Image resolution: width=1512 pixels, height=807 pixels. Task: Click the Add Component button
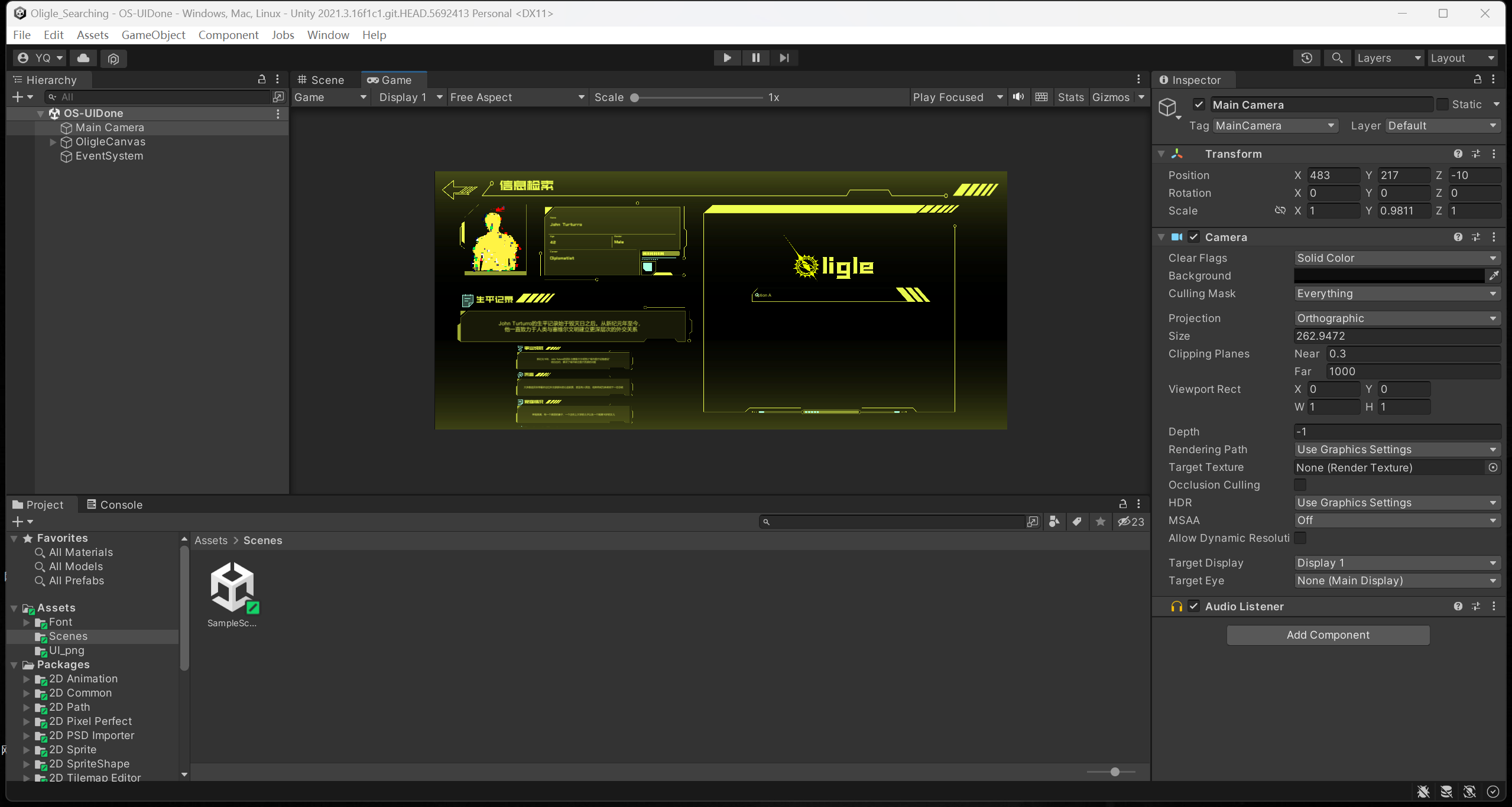pos(1328,635)
